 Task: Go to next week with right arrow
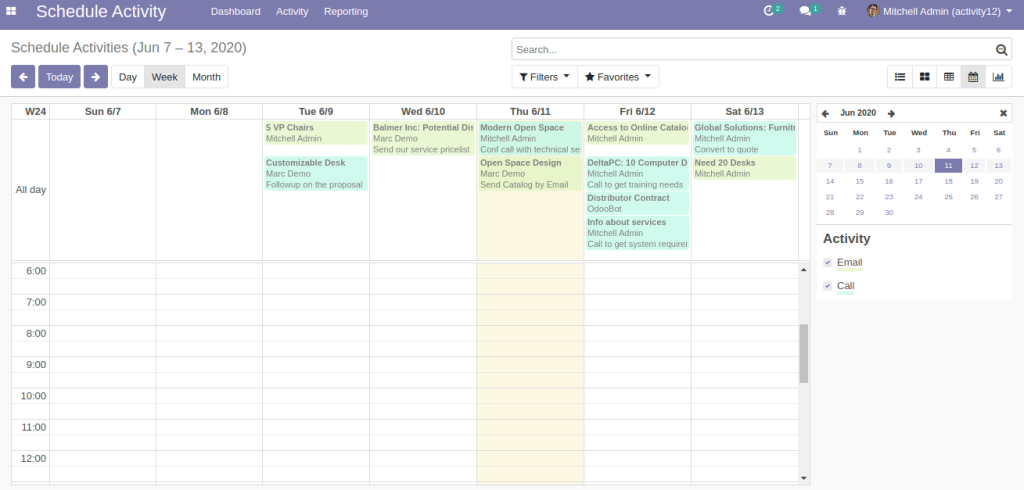point(95,76)
